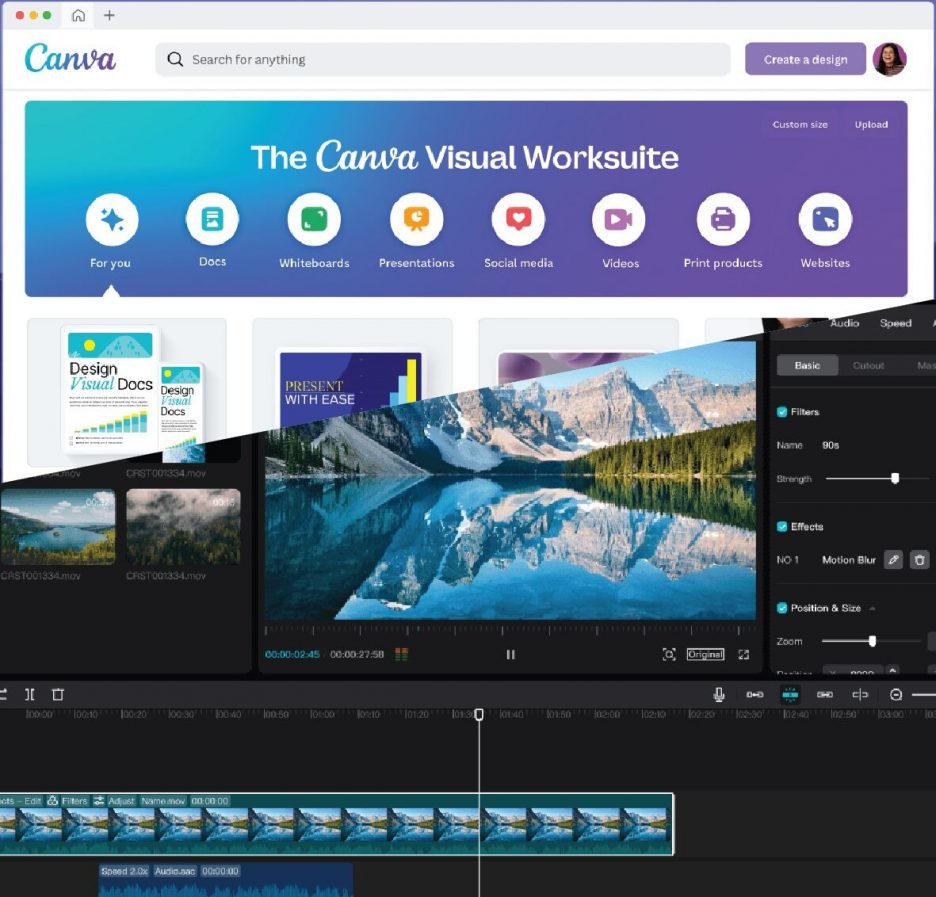Viewport: 936px width, 897px height.
Task: Remove the Motion Blur effect via trash icon
Action: (x=919, y=560)
